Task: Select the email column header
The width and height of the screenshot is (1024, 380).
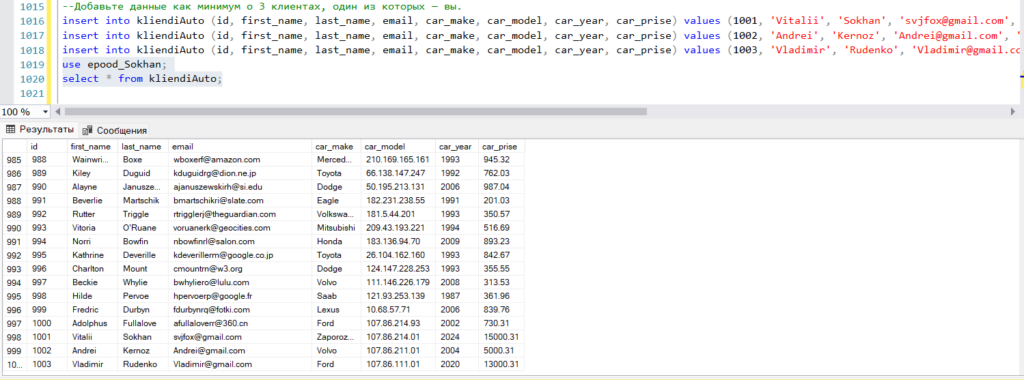Action: click(x=240, y=146)
